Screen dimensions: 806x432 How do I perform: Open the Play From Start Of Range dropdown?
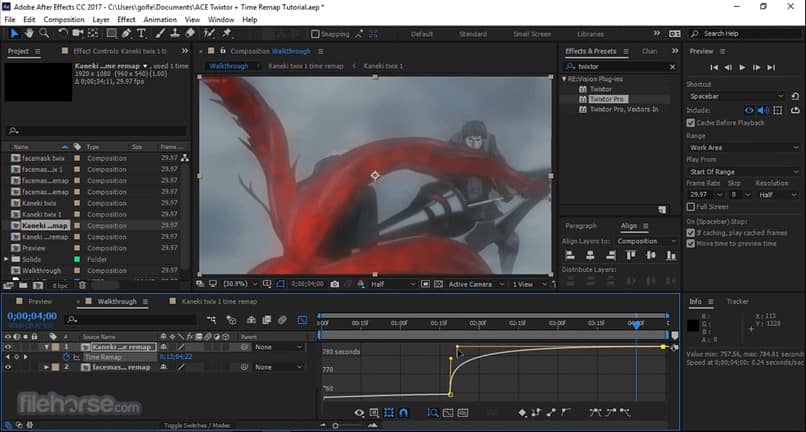744,172
